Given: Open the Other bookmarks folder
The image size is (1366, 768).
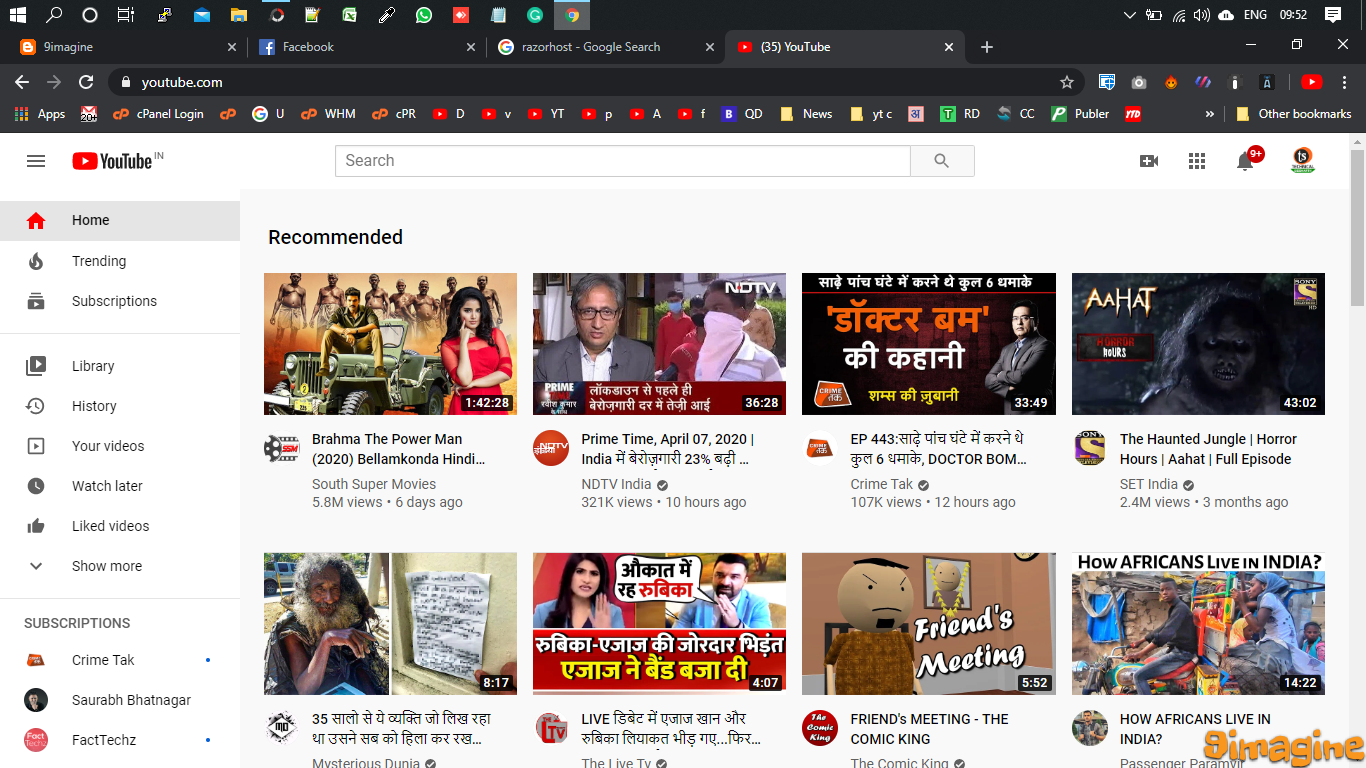Looking at the screenshot, I should tap(1294, 114).
